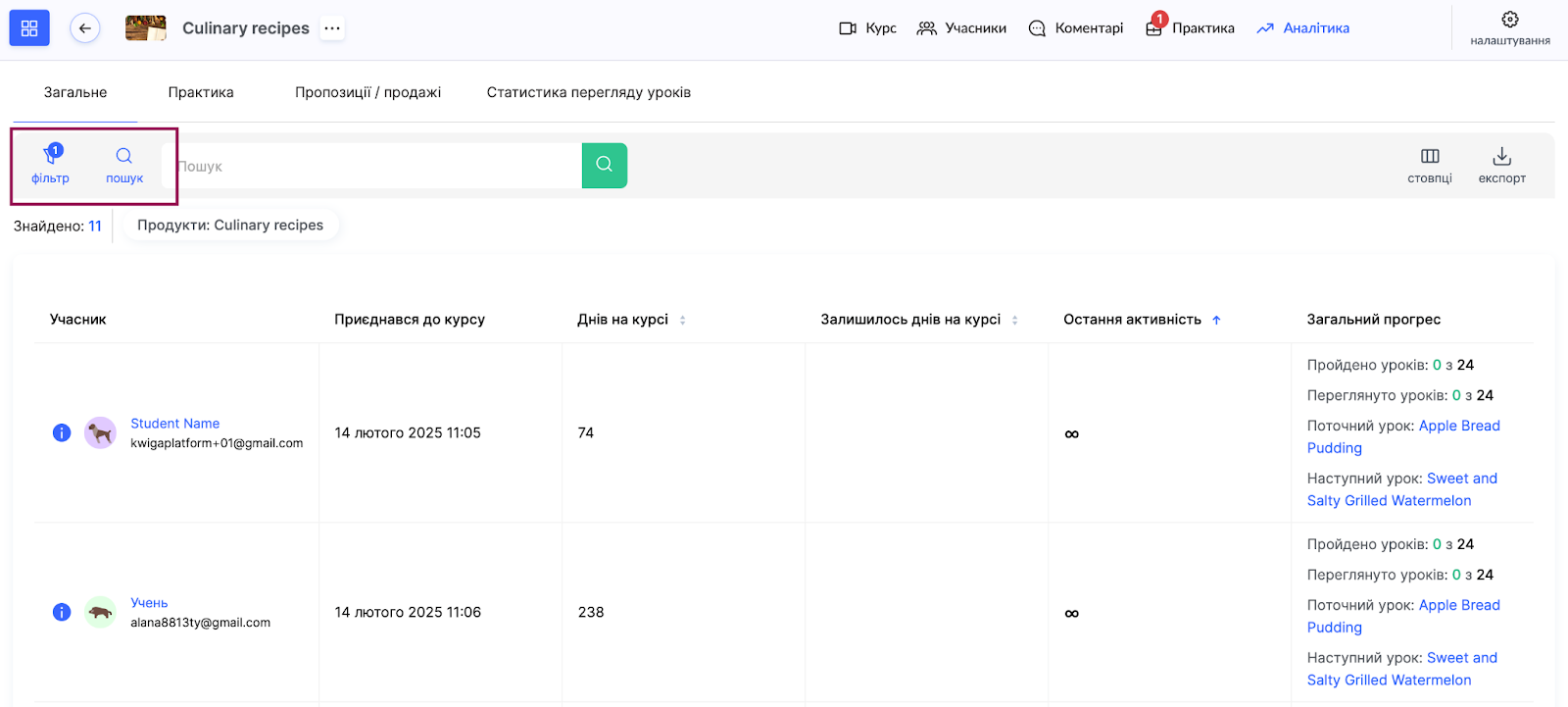Click the Пошук search input field
The image size is (1568, 707).
click(377, 166)
